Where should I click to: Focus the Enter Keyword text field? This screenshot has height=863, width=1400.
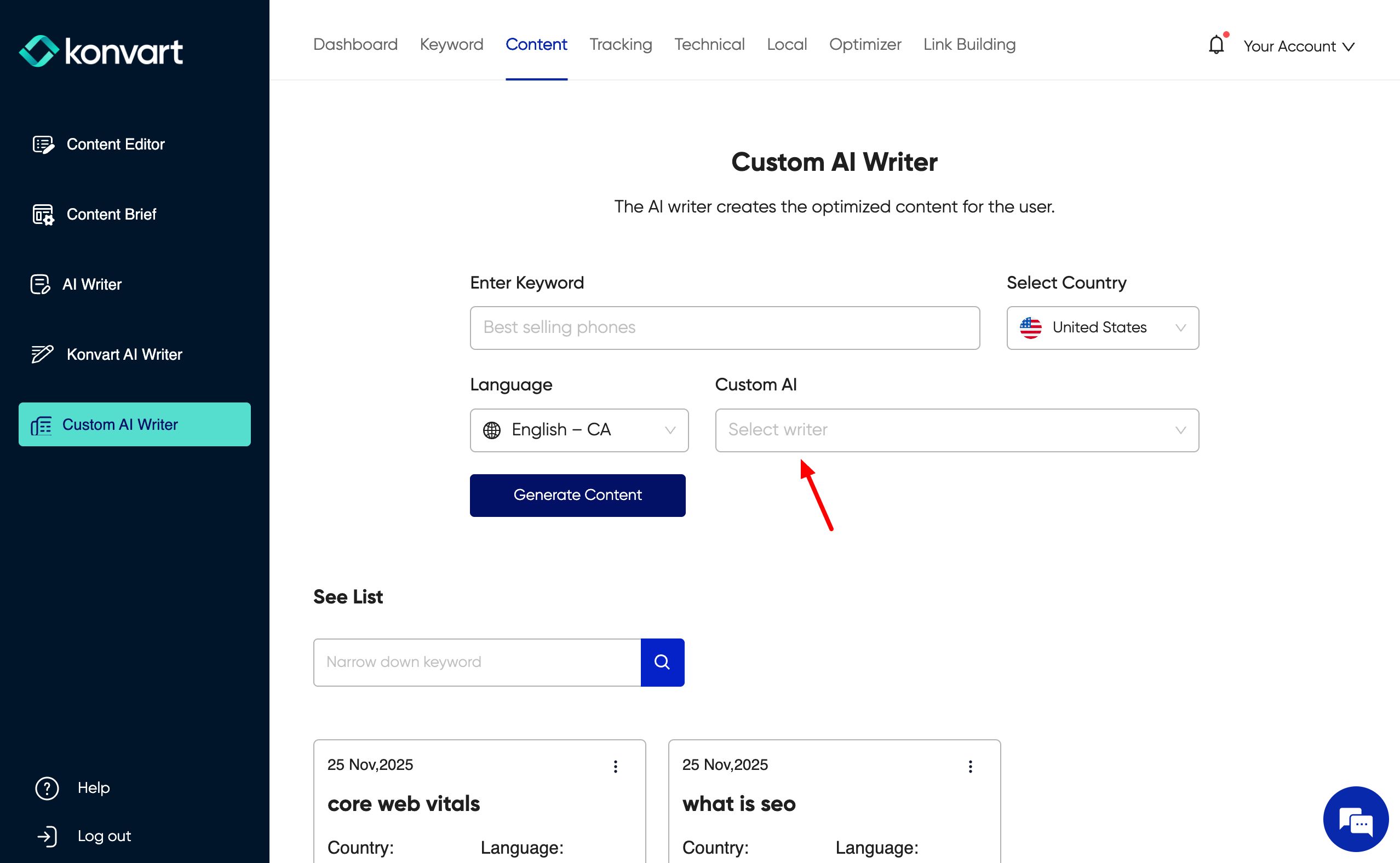(724, 327)
